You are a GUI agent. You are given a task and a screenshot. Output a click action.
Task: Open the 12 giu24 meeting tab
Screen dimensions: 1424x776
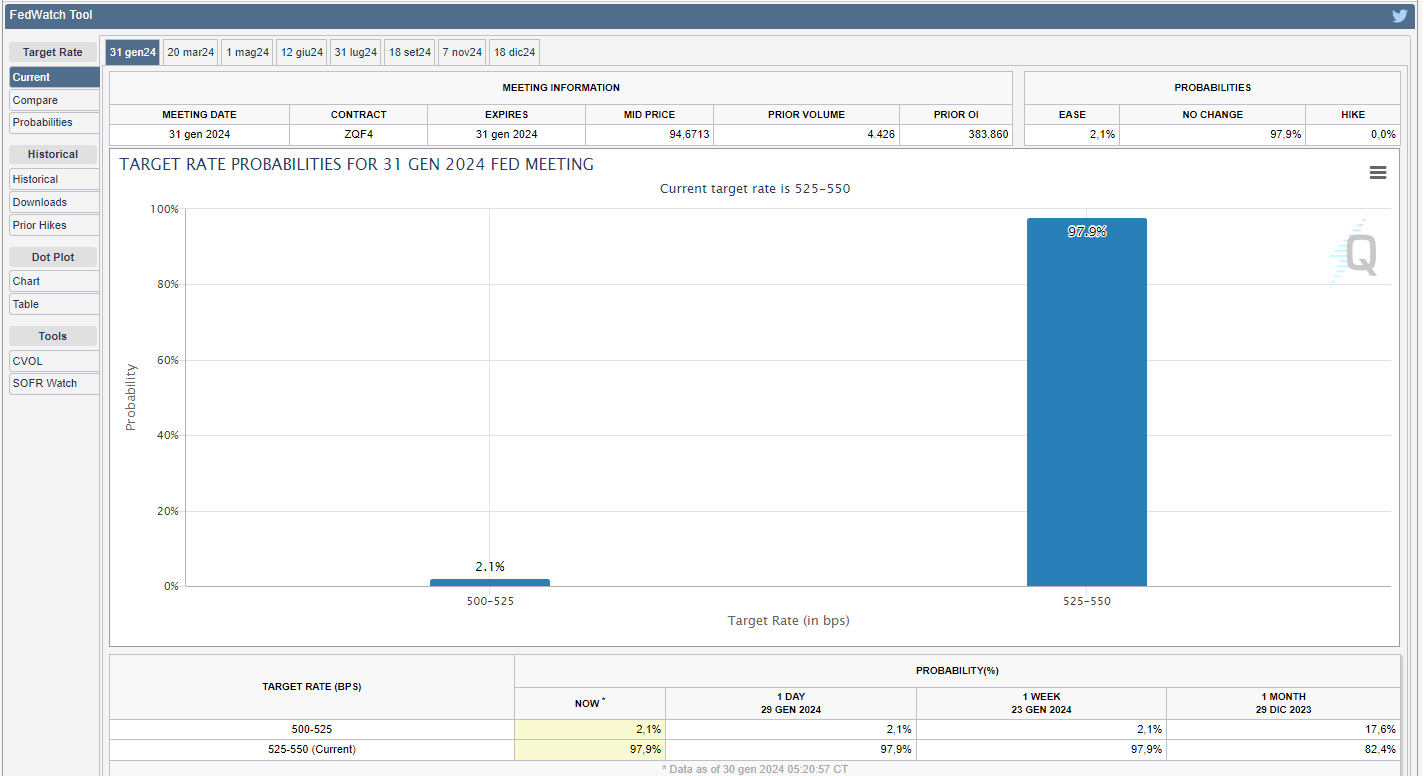302,52
